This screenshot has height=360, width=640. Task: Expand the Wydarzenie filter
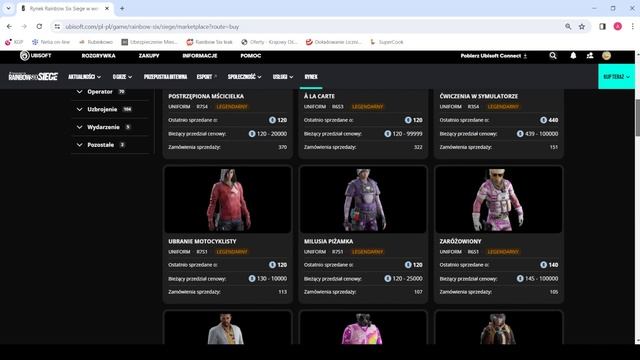pos(110,127)
